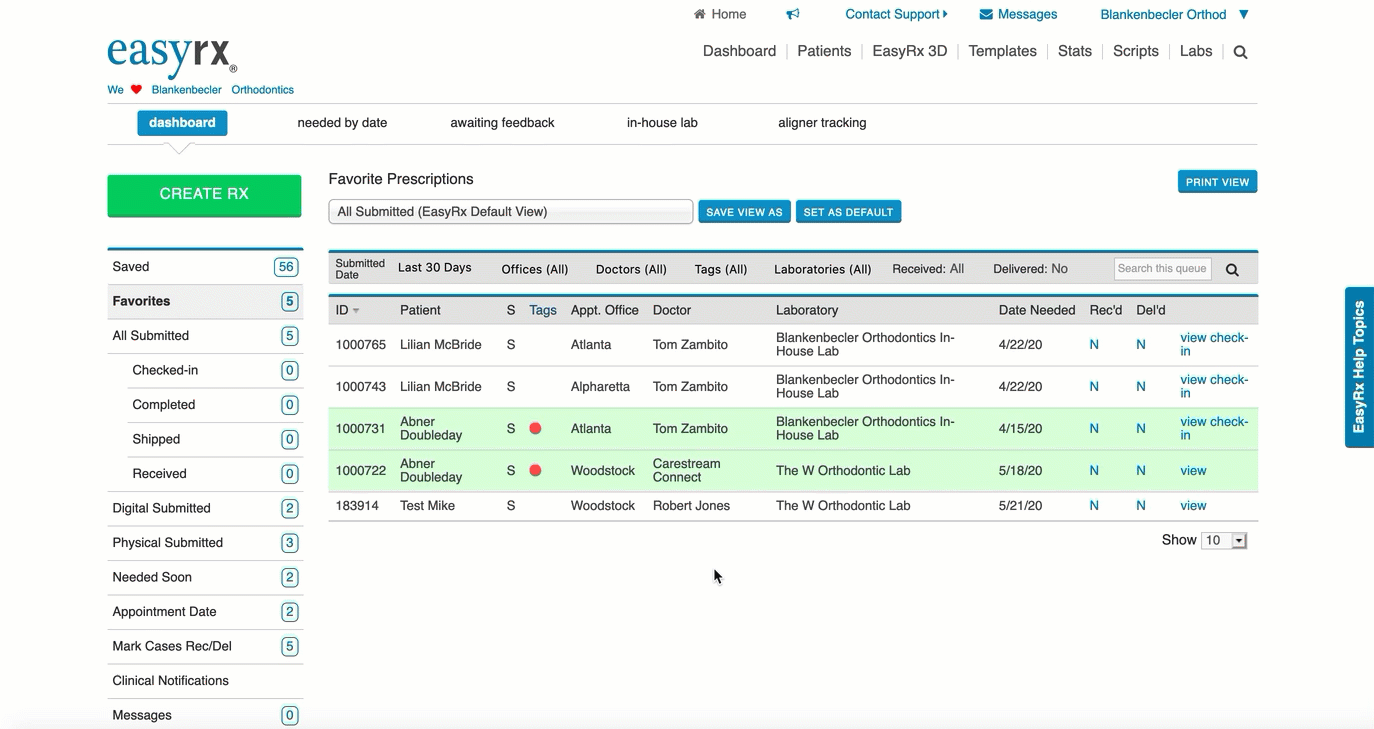Viewport: 1374px width, 729px height.
Task: Open view link for Rx 1000722
Action: pyautogui.click(x=1193, y=470)
